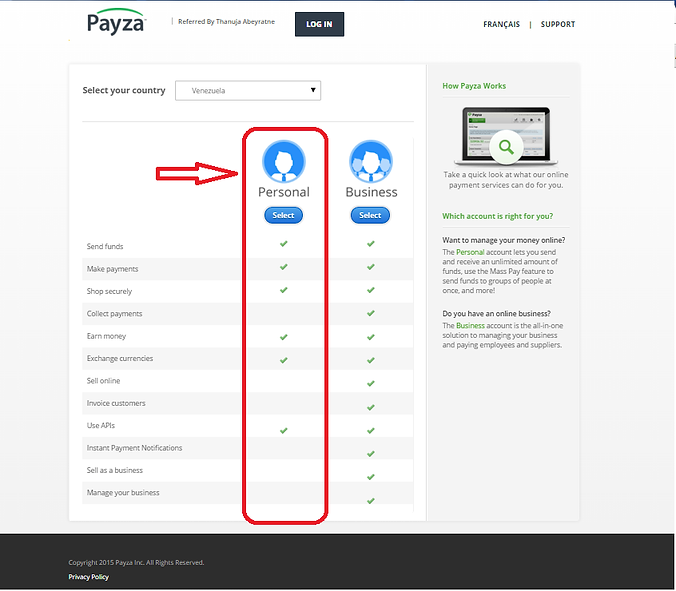676x591 pixels.
Task: Click the Business checkmark for Invoice customers
Action: 370,407
